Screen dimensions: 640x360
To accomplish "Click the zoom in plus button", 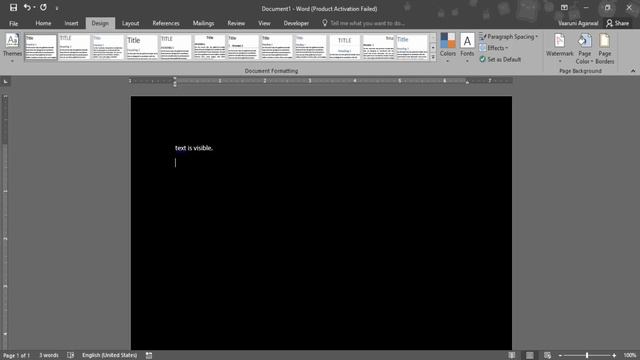I will (x=614, y=356).
